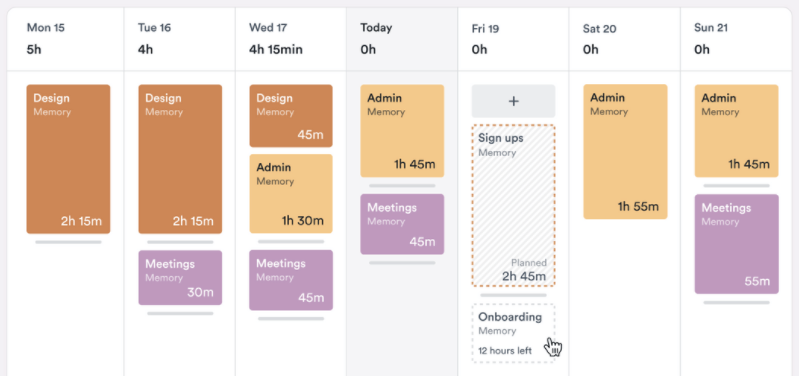
Task: Open Monday's Design entry of 2h 15m
Action: click(x=68, y=159)
